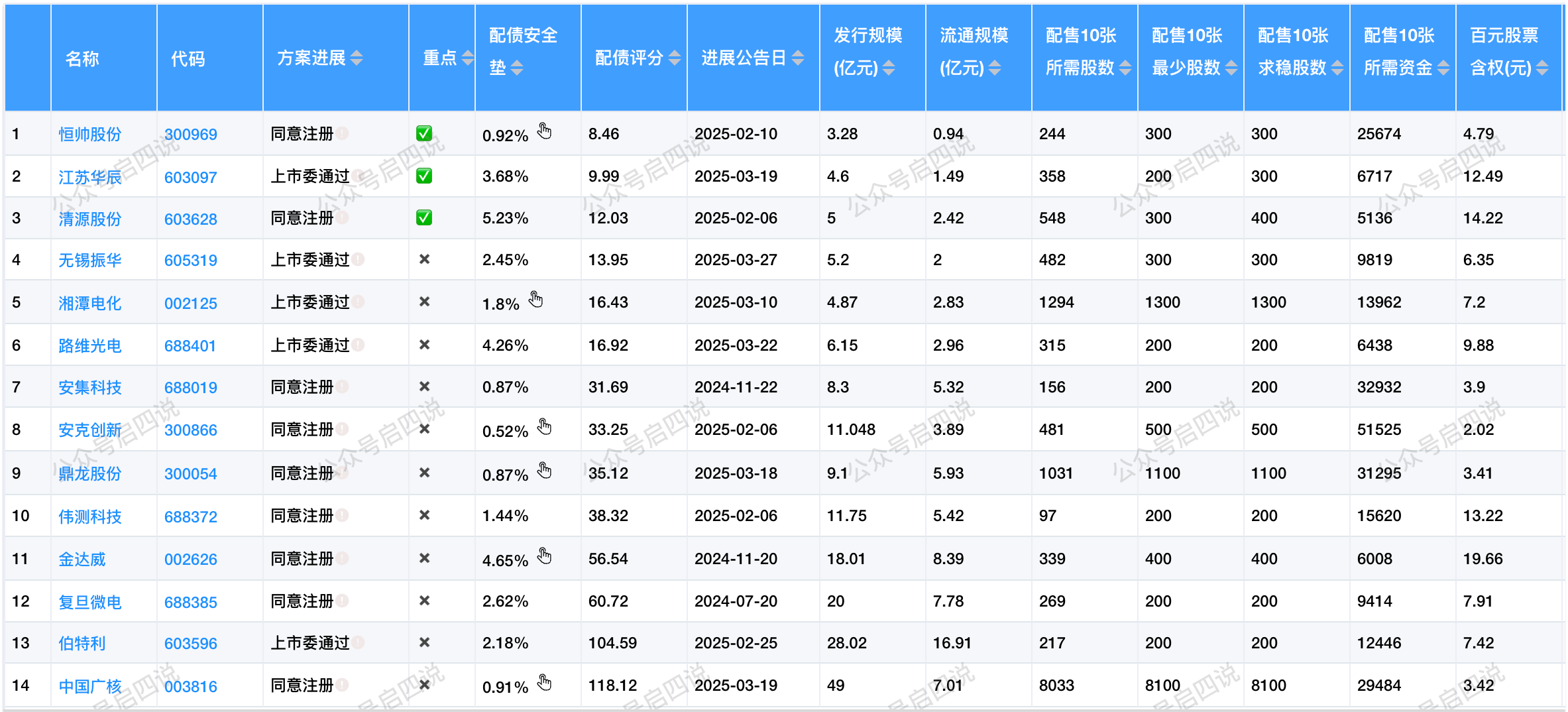Sort by 配债评分 column arrows

(675, 58)
